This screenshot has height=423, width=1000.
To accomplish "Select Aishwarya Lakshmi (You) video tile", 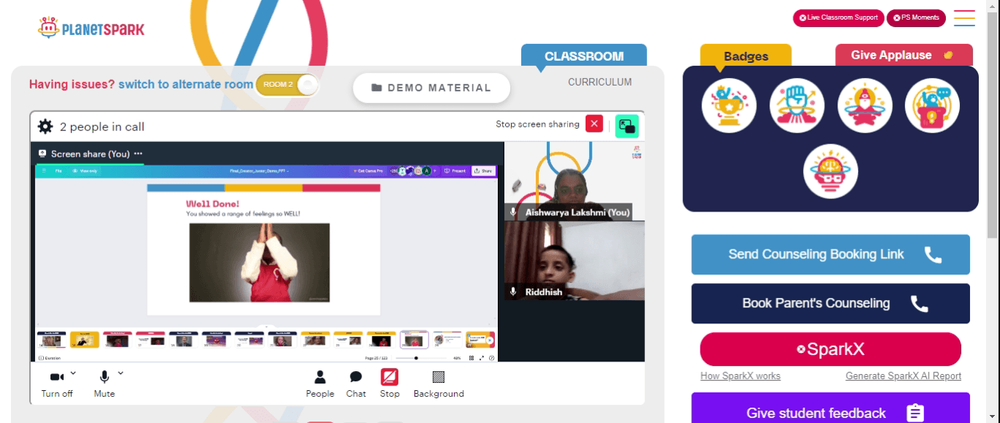I will tap(575, 181).
